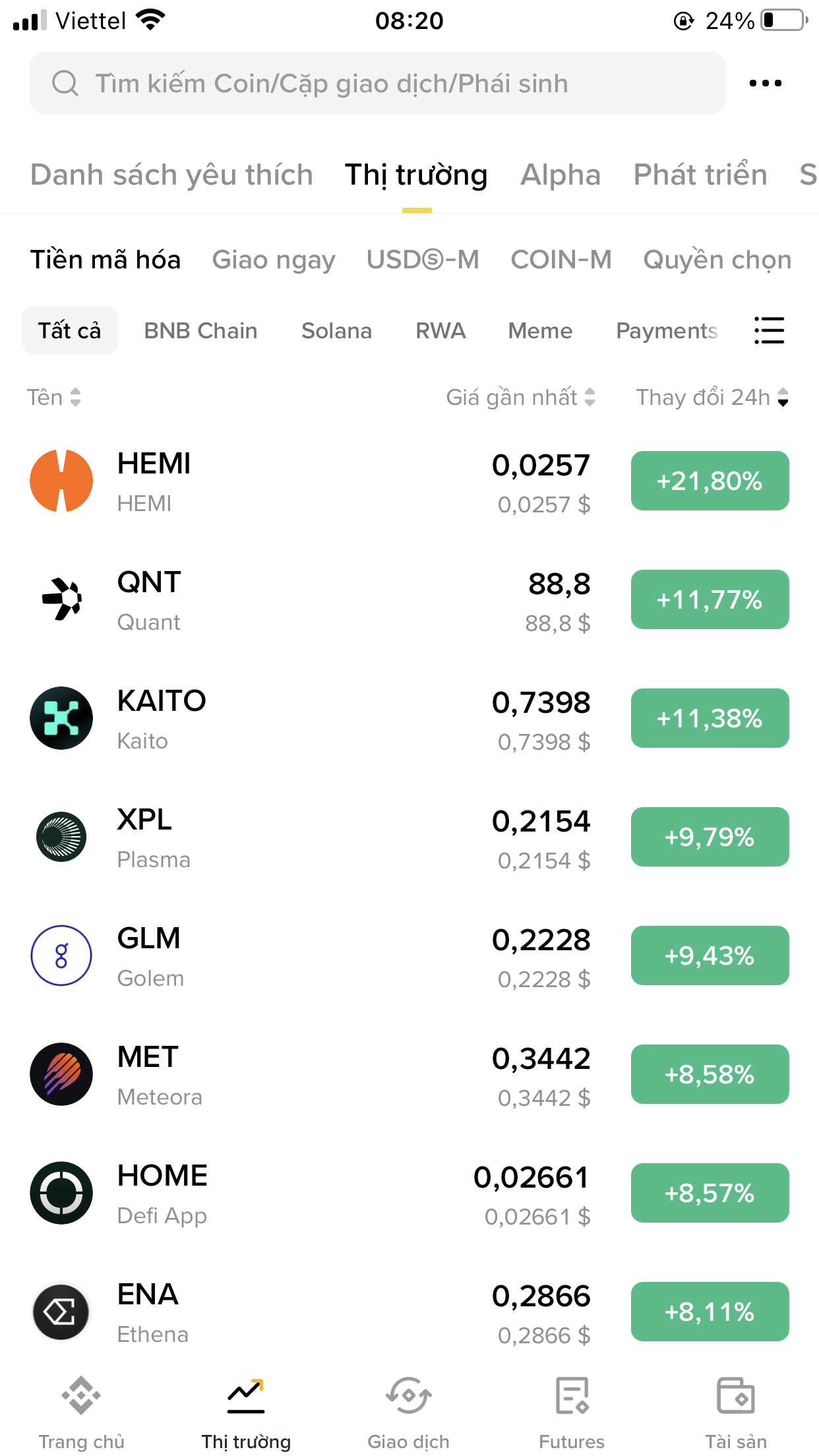
Task: Tap the HEMI orange coin icon
Action: [x=61, y=481]
